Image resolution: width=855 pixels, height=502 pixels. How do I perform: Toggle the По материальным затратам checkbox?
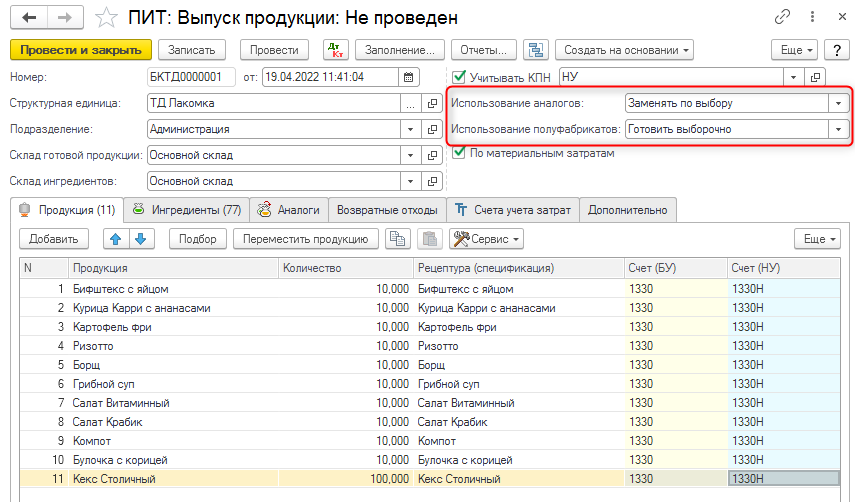(460, 153)
